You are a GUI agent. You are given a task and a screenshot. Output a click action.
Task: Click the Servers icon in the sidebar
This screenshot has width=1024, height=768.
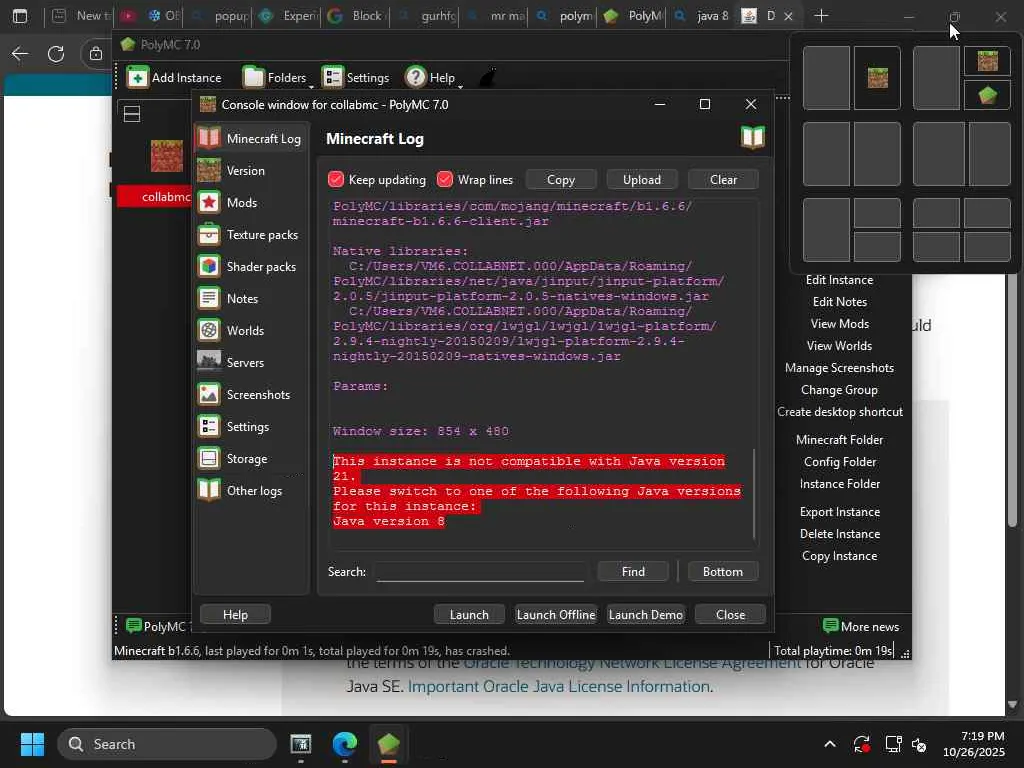click(209, 362)
